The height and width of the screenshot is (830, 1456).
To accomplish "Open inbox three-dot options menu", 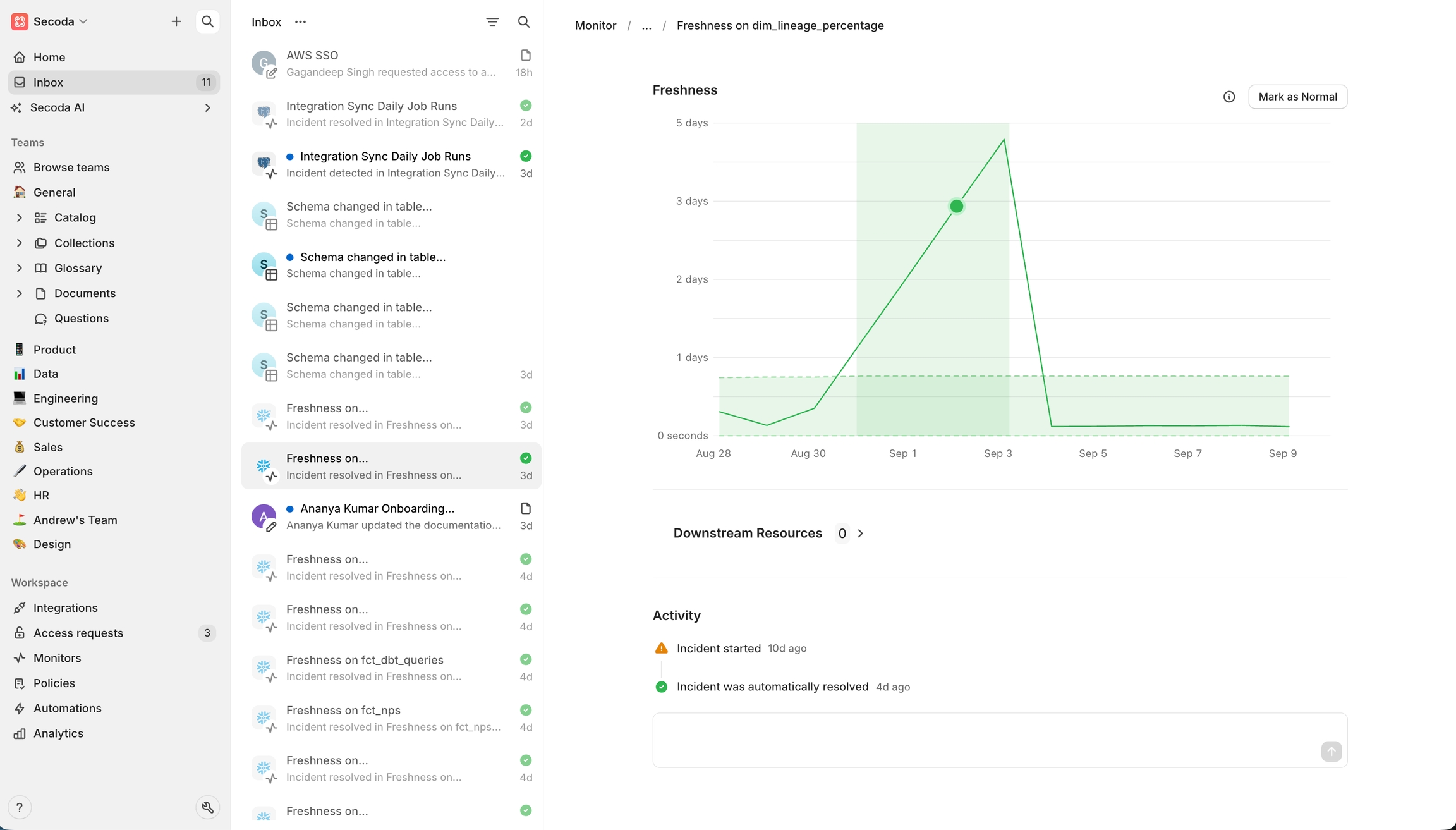I will tap(300, 22).
